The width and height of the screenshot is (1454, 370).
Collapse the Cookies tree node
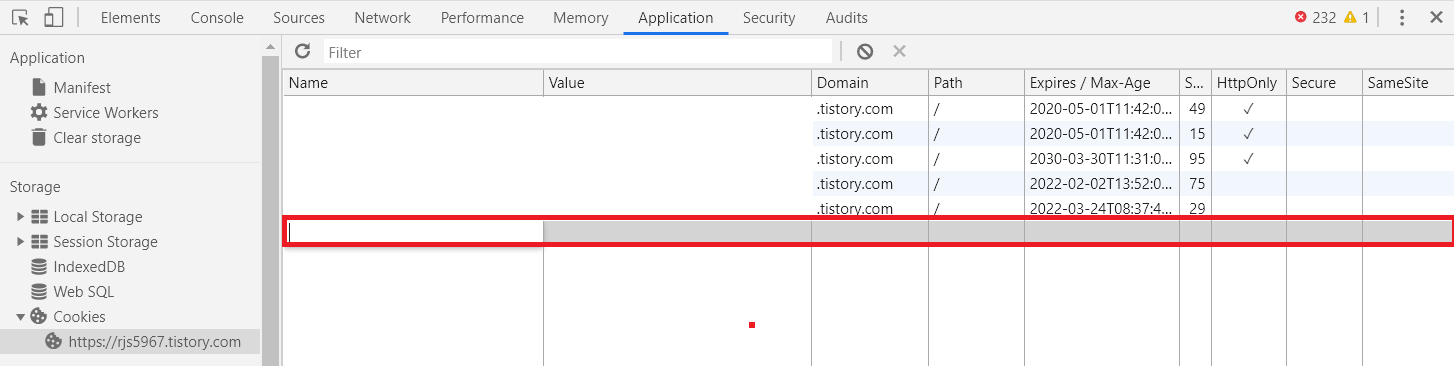tap(20, 317)
